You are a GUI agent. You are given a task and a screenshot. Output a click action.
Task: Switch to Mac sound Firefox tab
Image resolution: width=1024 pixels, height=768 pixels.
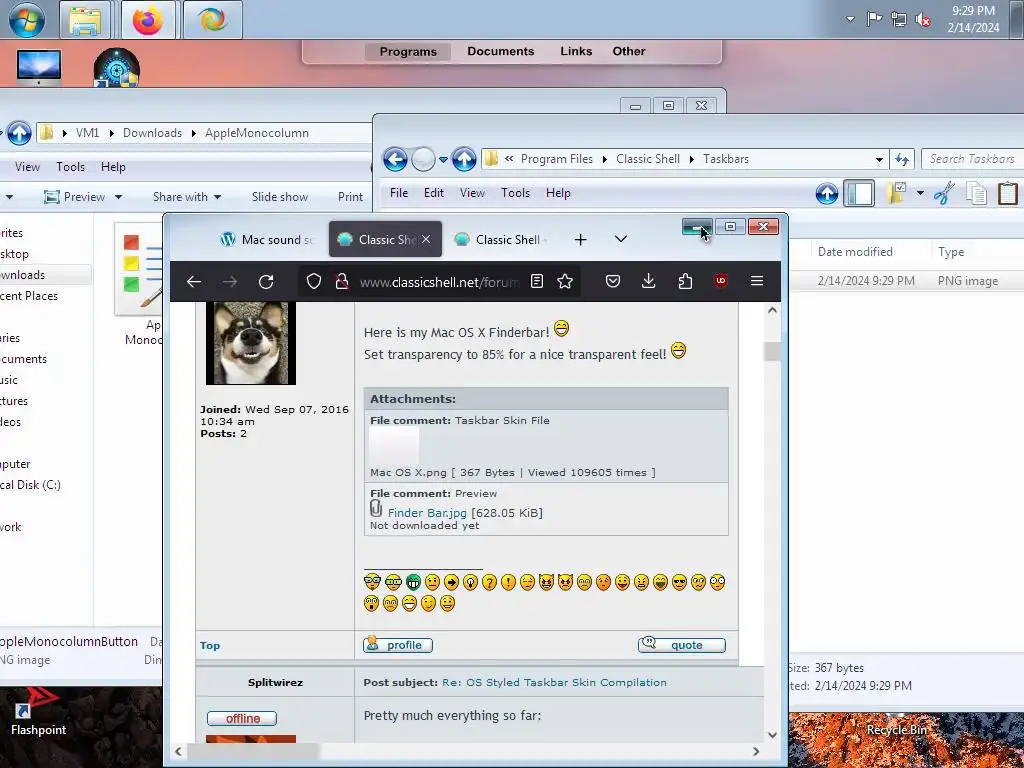pyautogui.click(x=268, y=239)
